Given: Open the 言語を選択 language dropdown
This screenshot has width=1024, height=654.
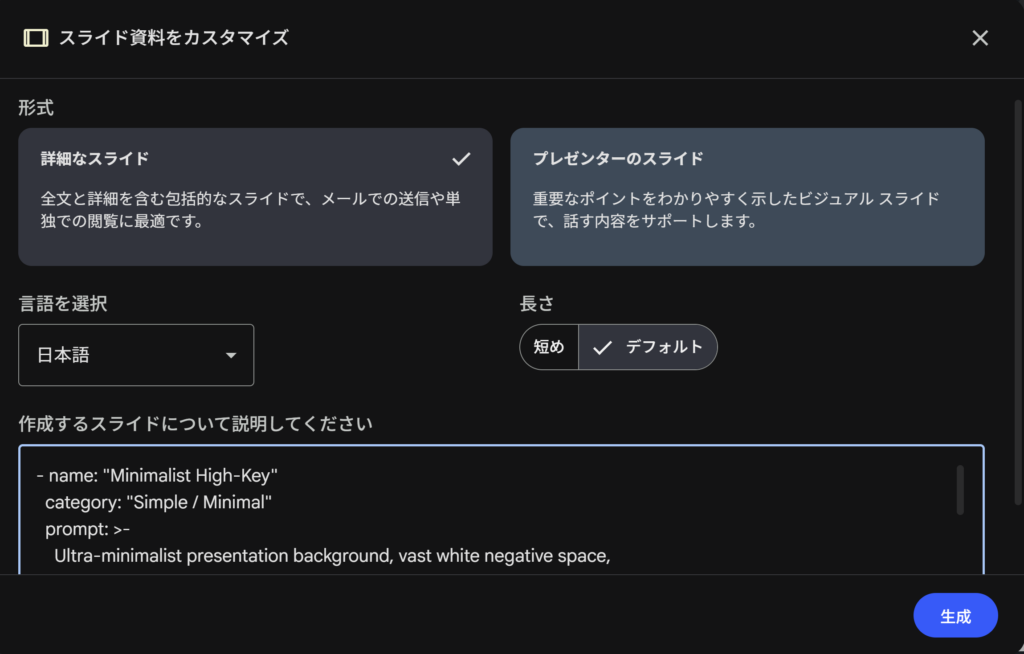Looking at the screenshot, I should pyautogui.click(x=136, y=355).
